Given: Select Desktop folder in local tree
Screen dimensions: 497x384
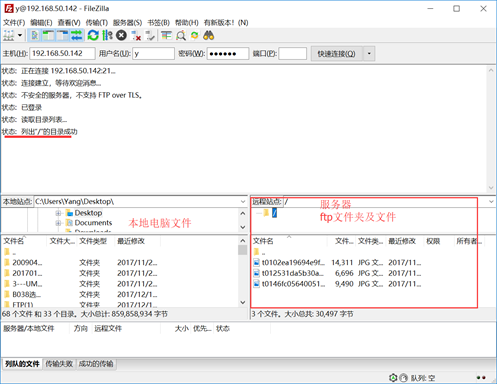Looking at the screenshot, I should [88, 213].
